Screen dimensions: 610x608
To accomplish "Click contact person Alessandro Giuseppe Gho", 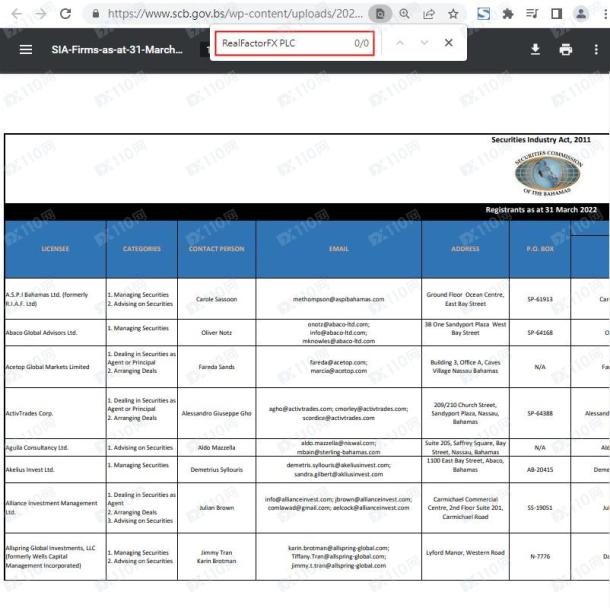I will pos(217,413).
